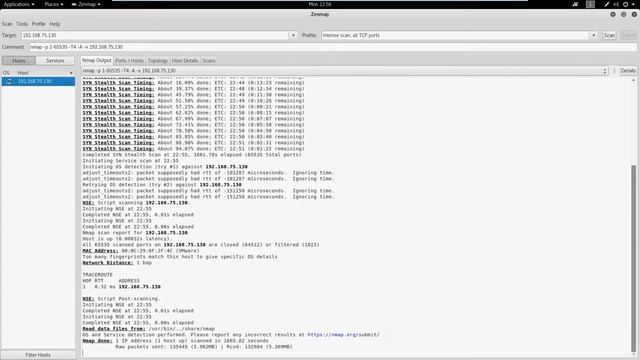Click 'Initiating Service scan at 22:55' line
Screen dimensions: 640x360
(131, 161)
